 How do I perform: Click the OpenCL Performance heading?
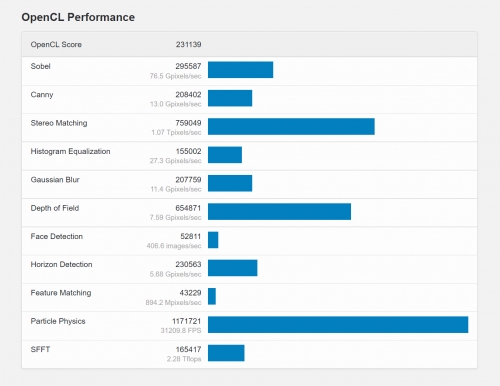click(x=78, y=17)
